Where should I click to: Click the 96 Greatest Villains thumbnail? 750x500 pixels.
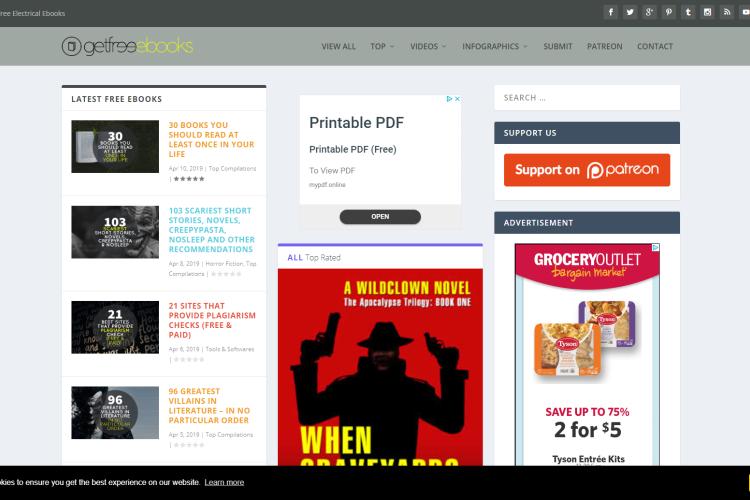coord(115,412)
